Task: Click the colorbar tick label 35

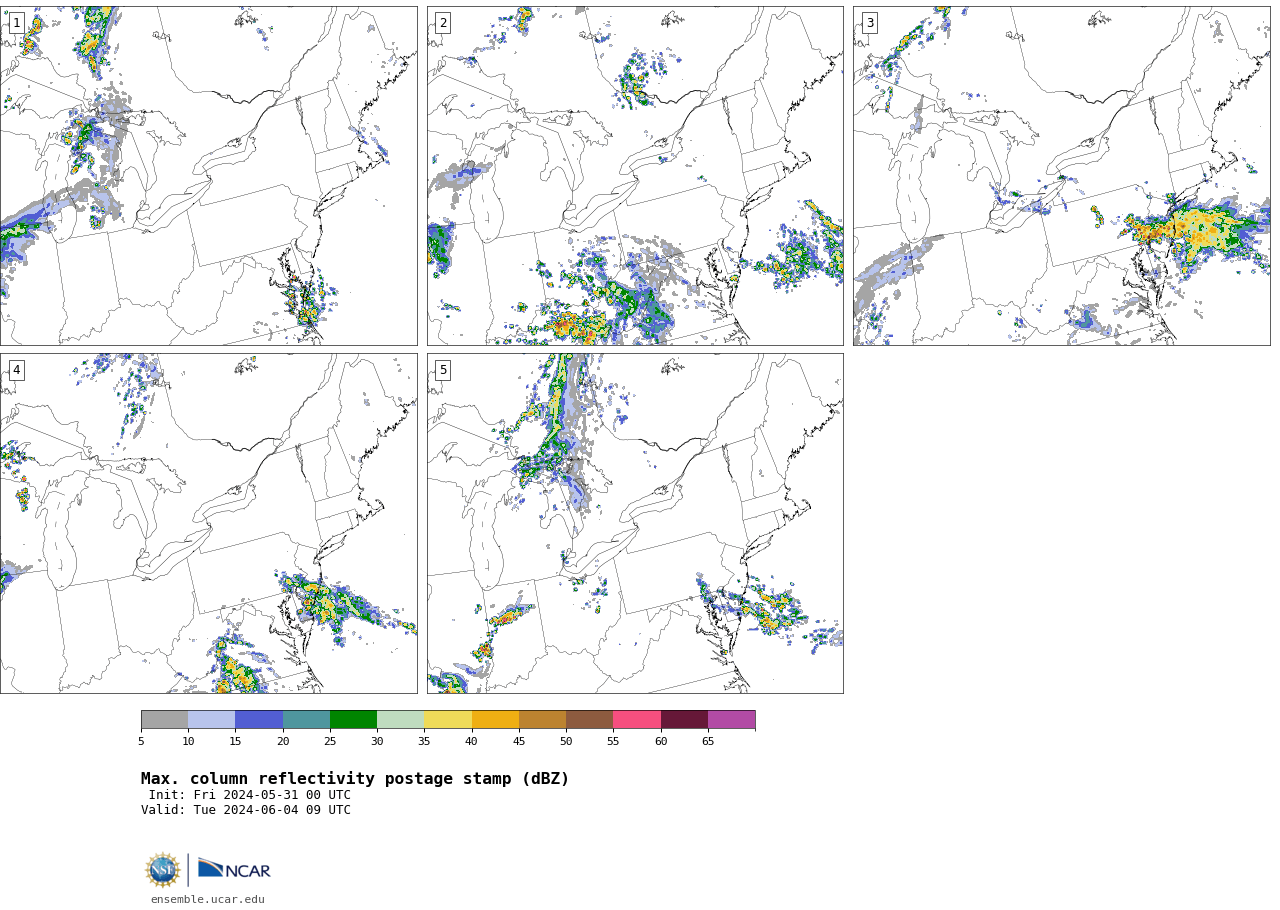Action: point(424,741)
